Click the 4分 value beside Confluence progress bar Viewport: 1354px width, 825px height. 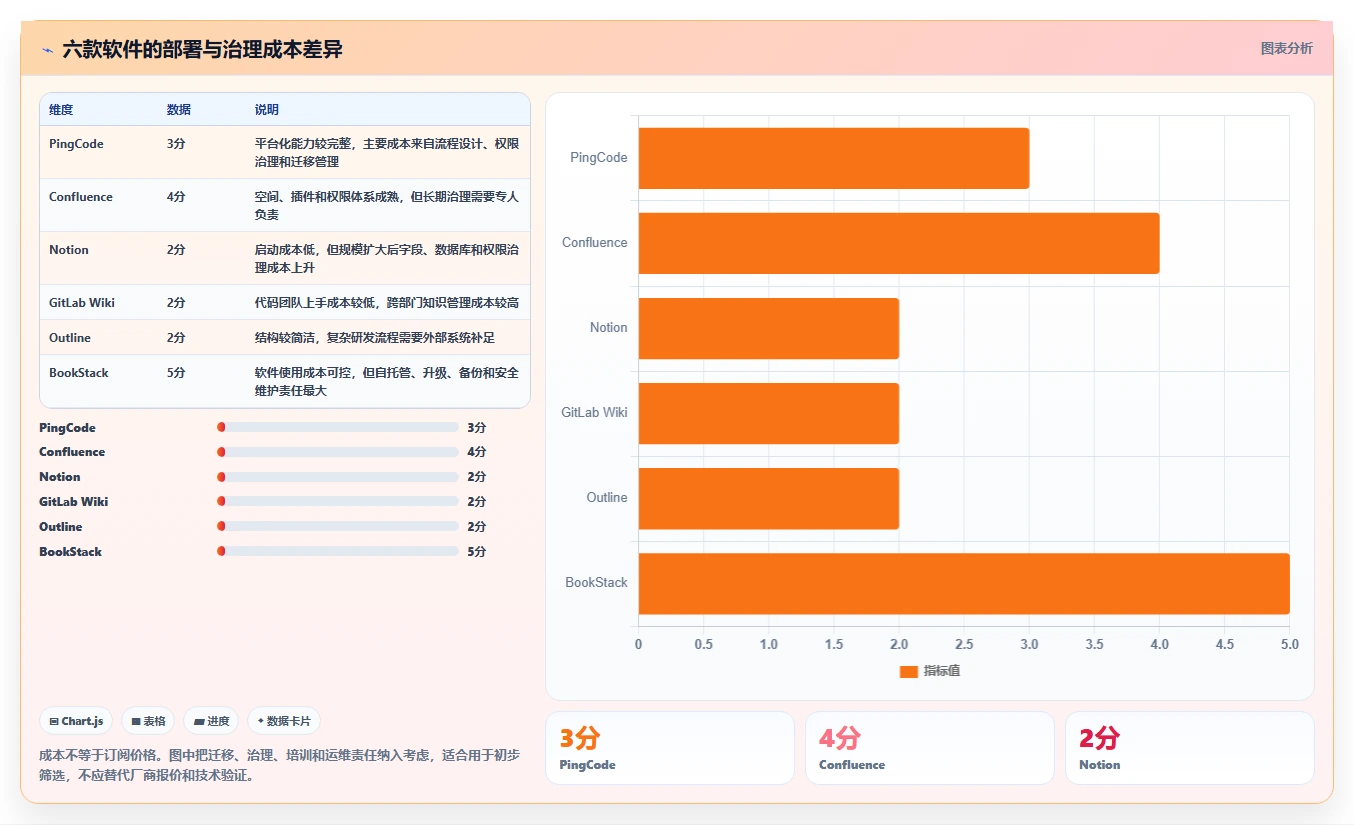[x=476, y=452]
